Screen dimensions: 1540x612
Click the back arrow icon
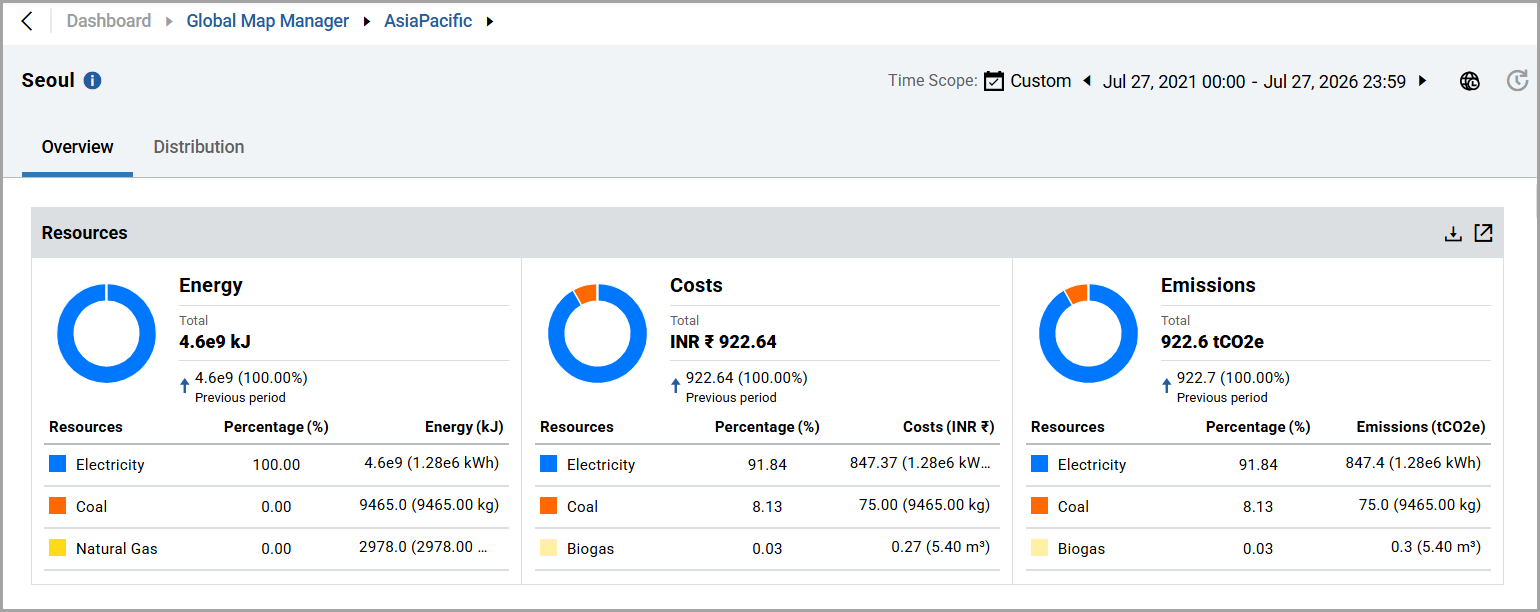point(27,21)
